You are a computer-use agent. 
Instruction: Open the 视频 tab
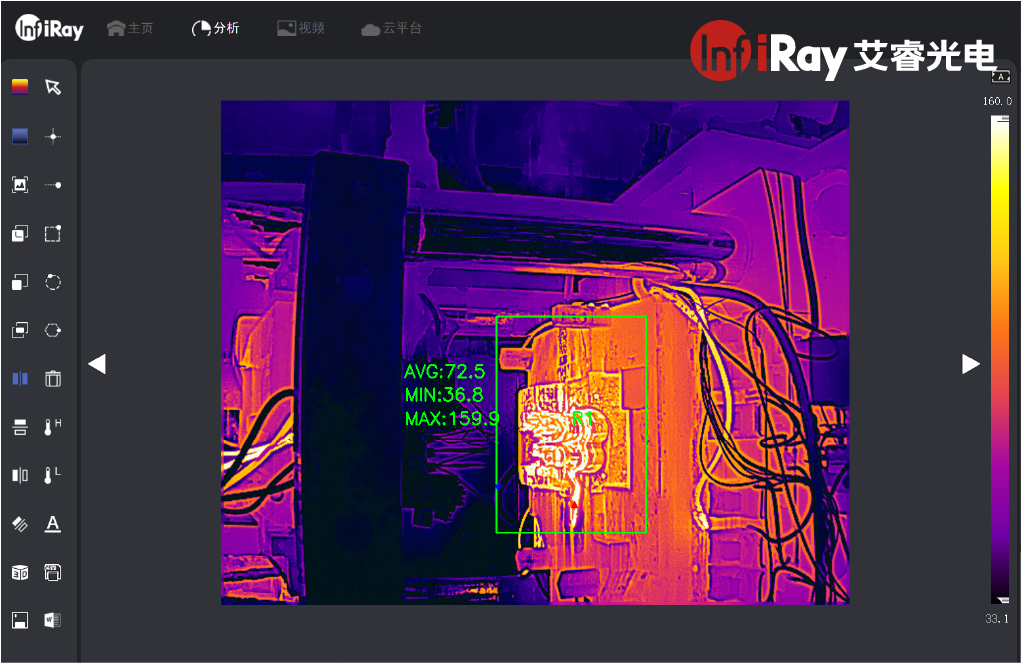pos(301,29)
